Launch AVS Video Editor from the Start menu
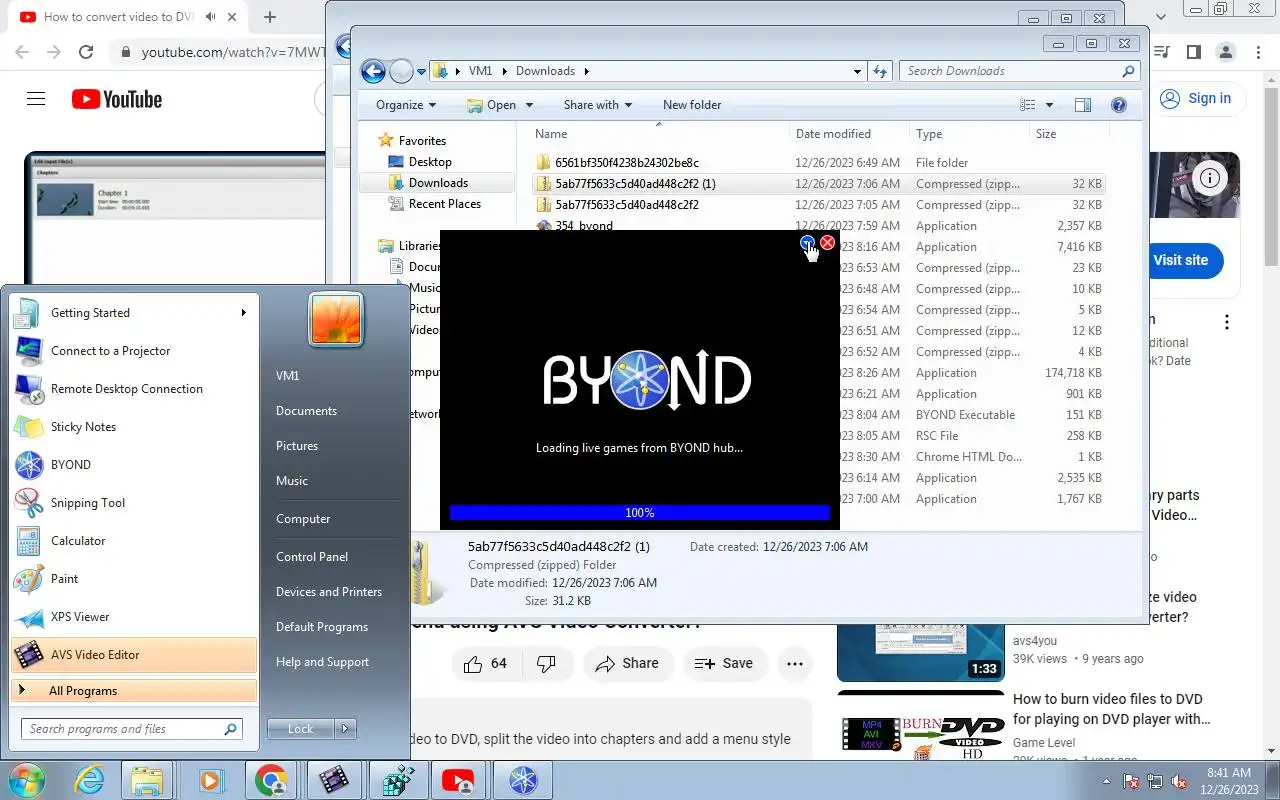The width and height of the screenshot is (1280, 800). pos(134,655)
